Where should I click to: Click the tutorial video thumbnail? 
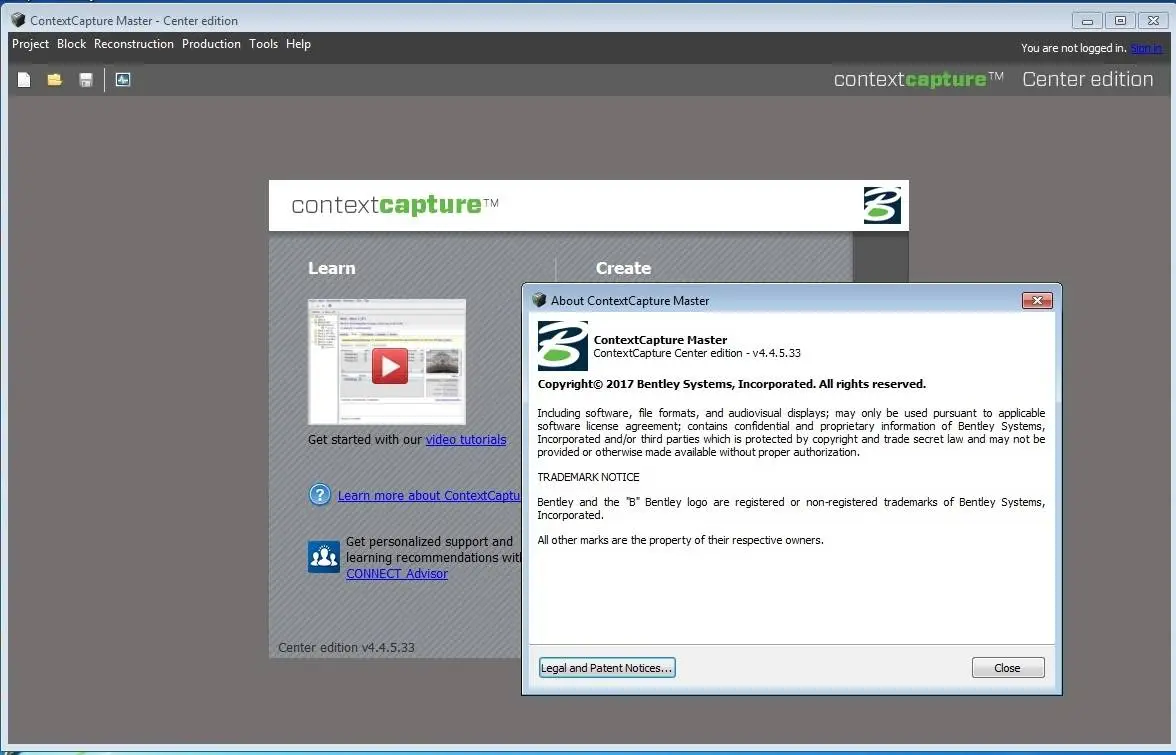pos(387,362)
